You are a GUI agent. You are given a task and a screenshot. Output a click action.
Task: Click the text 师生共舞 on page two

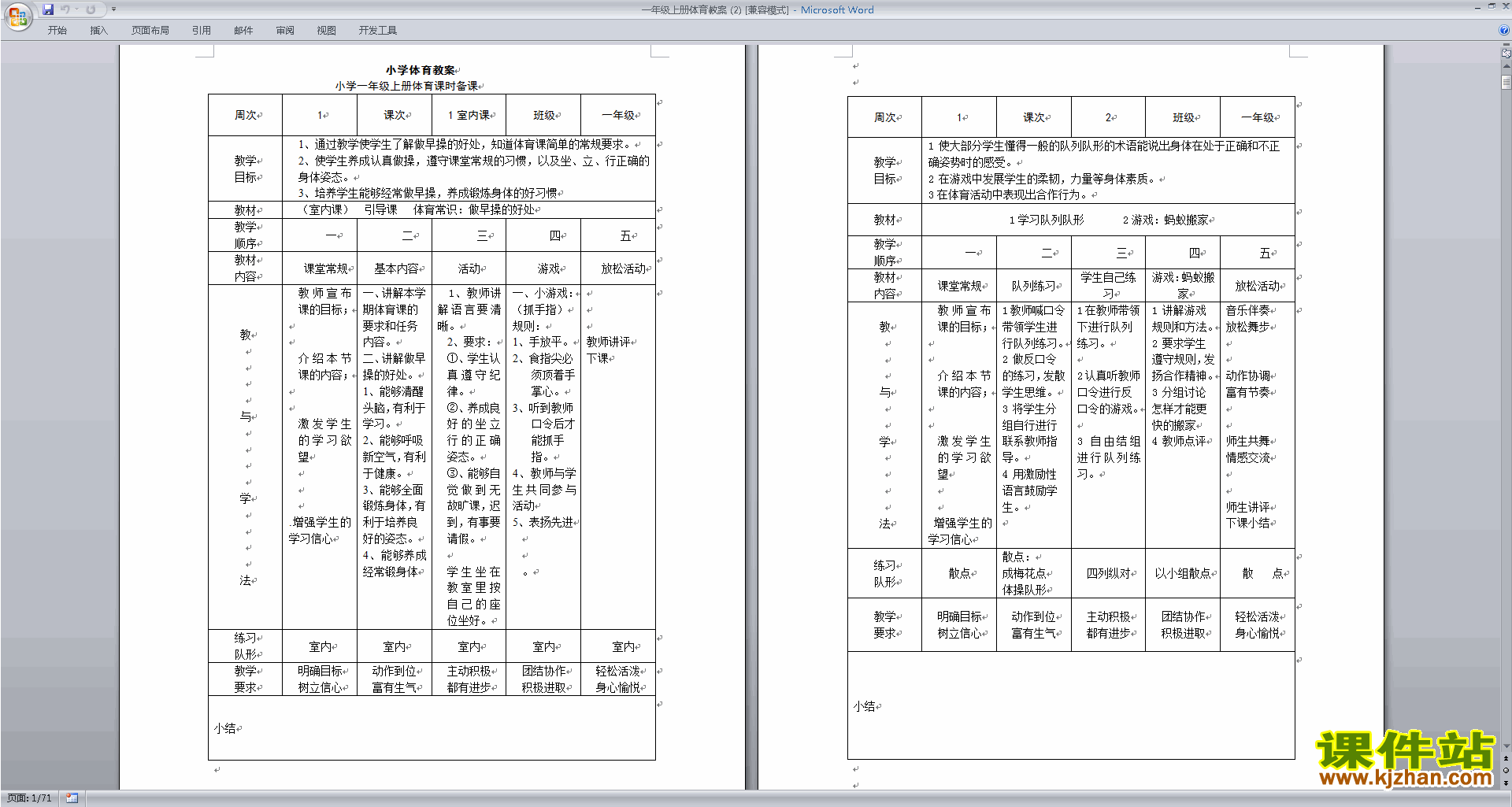tap(1248, 441)
